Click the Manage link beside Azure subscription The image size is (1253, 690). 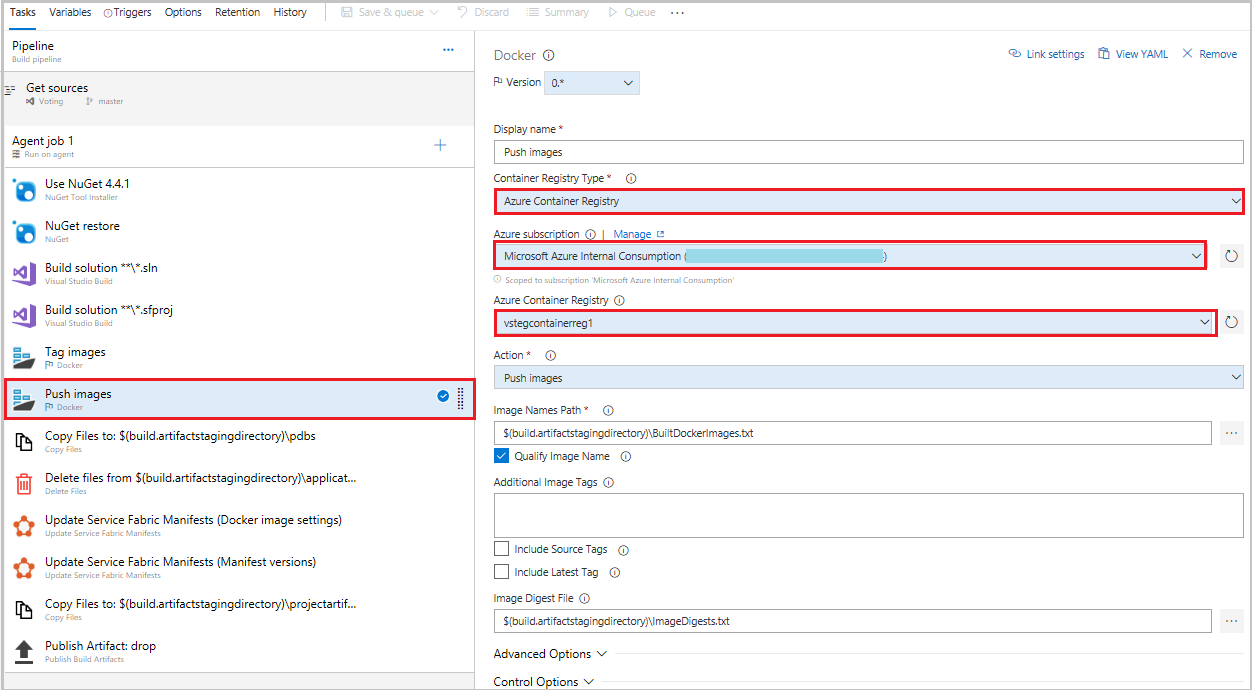click(x=631, y=233)
